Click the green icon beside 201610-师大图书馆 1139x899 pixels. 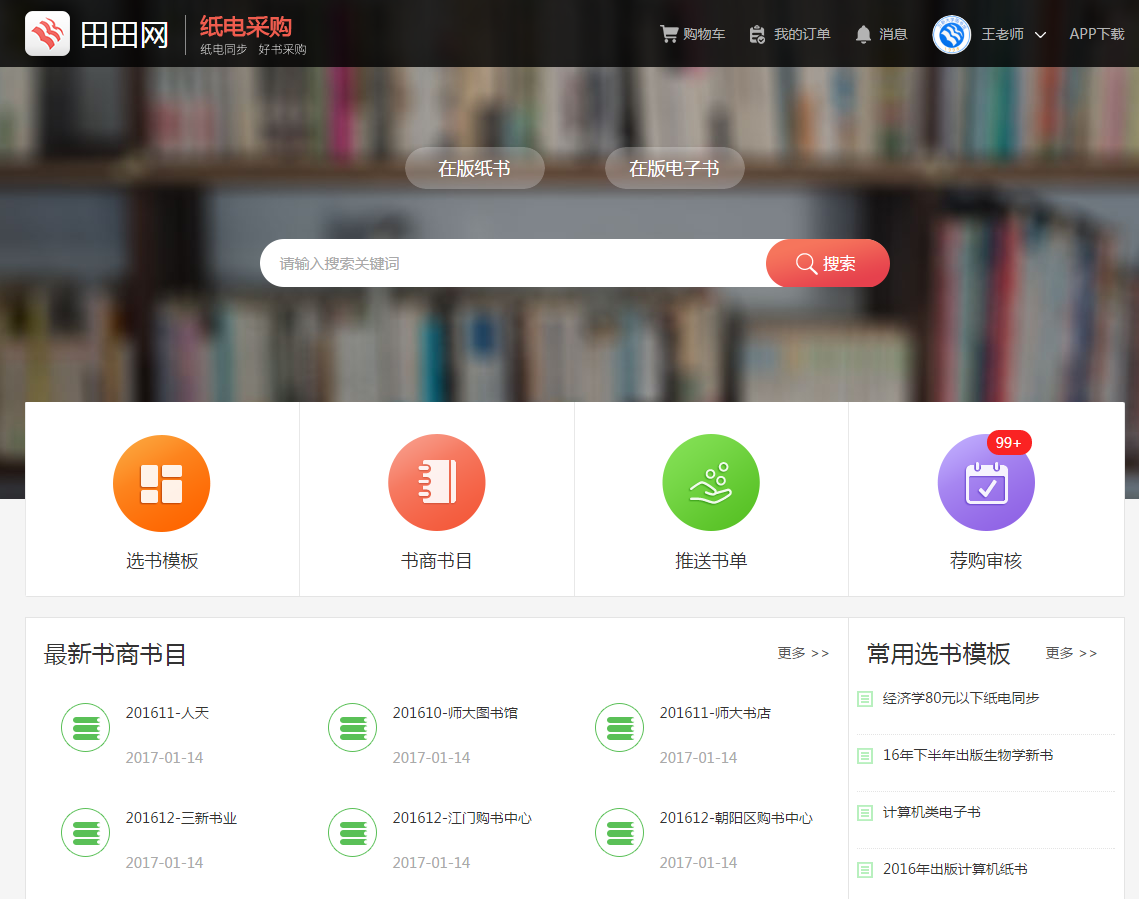[x=352, y=728]
